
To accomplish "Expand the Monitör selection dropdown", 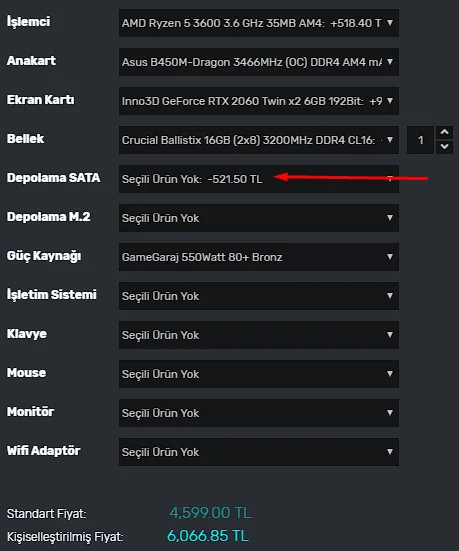I will point(259,413).
